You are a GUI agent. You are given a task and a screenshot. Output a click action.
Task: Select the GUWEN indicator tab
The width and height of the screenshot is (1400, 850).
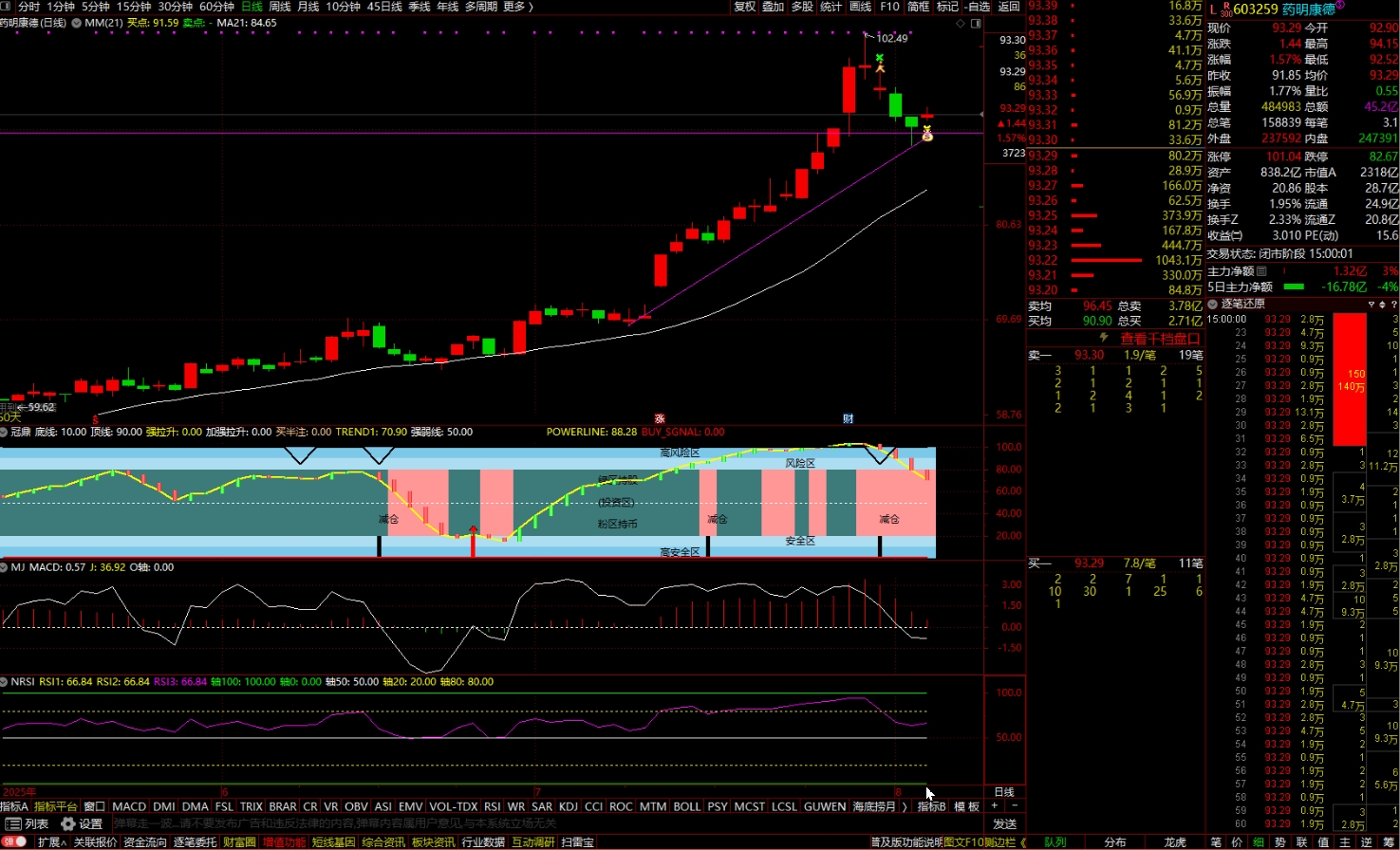coord(825,806)
